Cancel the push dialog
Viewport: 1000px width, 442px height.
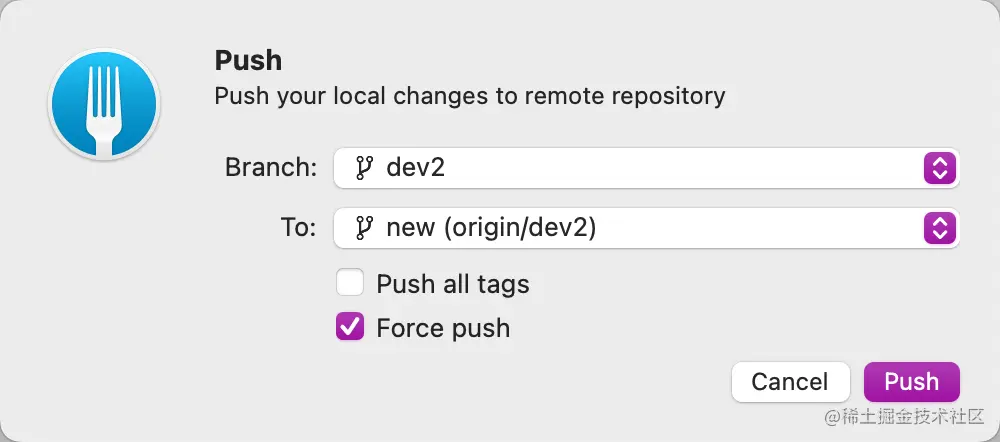point(790,381)
